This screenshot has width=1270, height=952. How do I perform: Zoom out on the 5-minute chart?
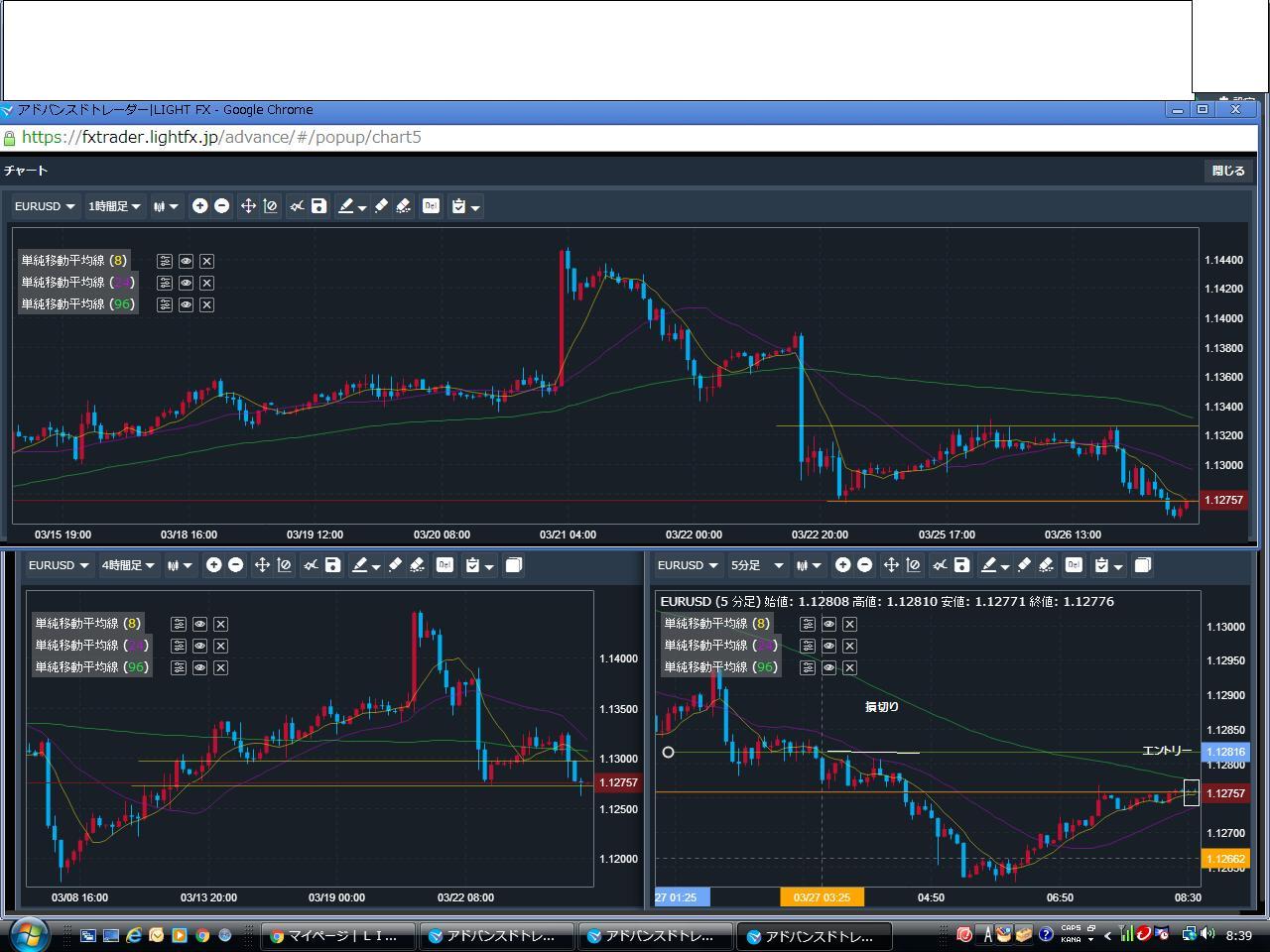pyautogui.click(x=865, y=565)
